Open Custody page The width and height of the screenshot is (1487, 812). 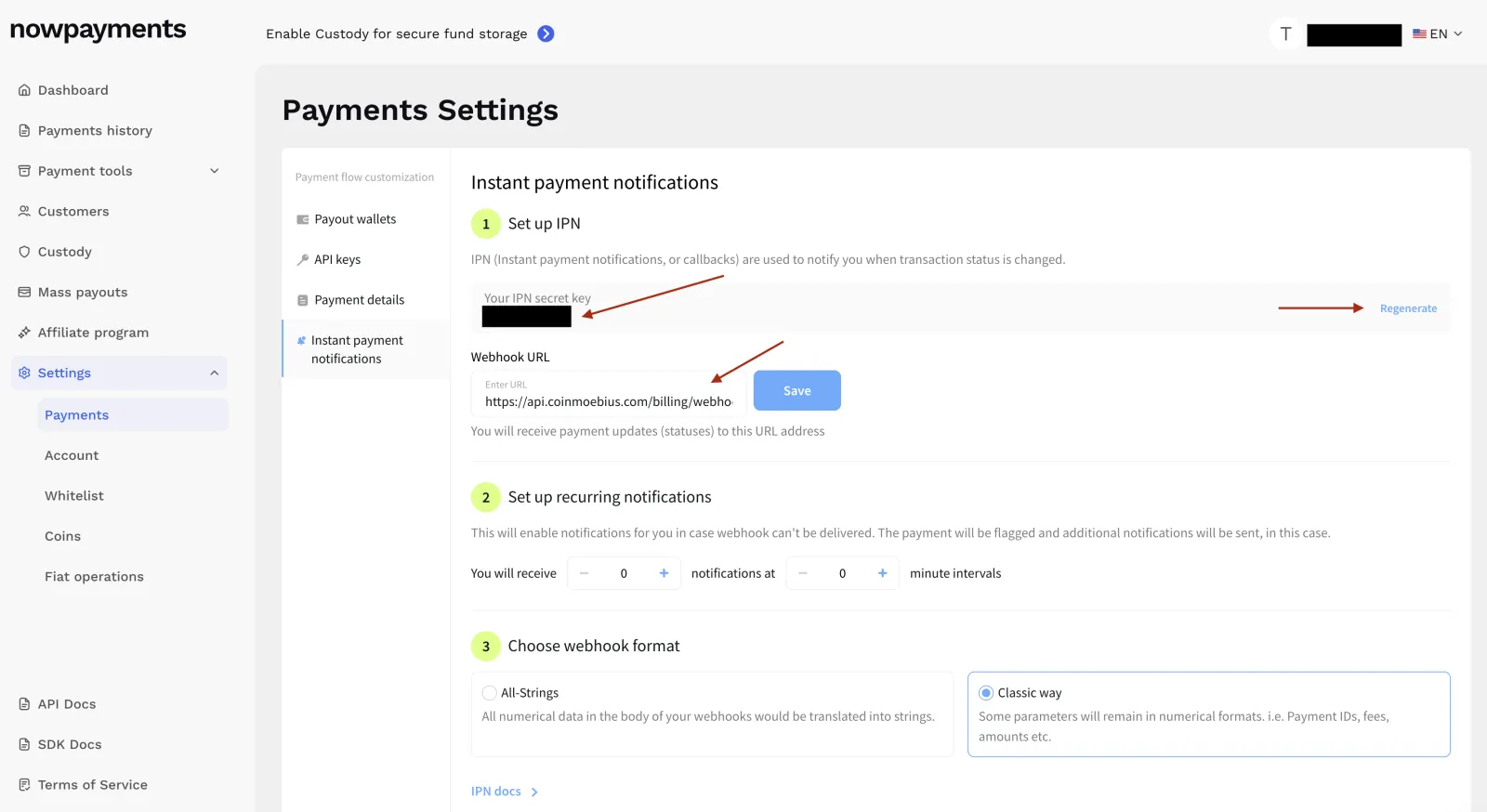click(x=65, y=252)
